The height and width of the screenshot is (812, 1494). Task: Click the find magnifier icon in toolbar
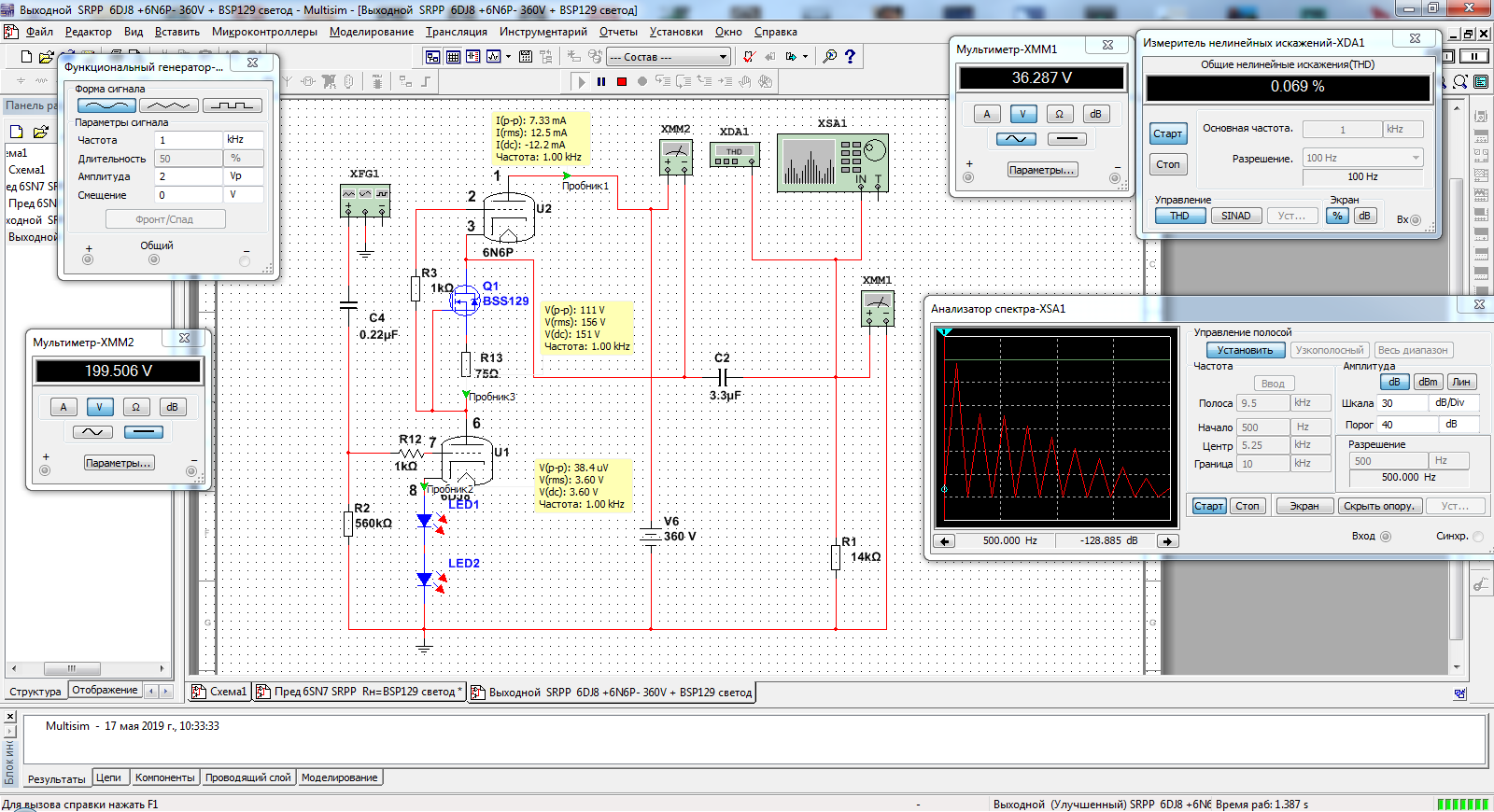pyautogui.click(x=829, y=57)
